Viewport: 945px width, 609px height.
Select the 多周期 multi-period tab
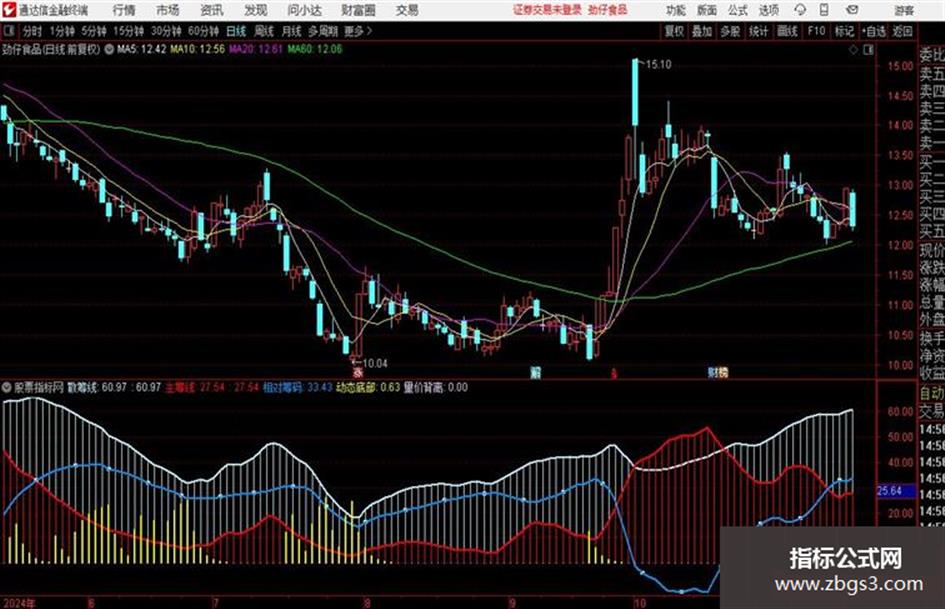tap(323, 31)
